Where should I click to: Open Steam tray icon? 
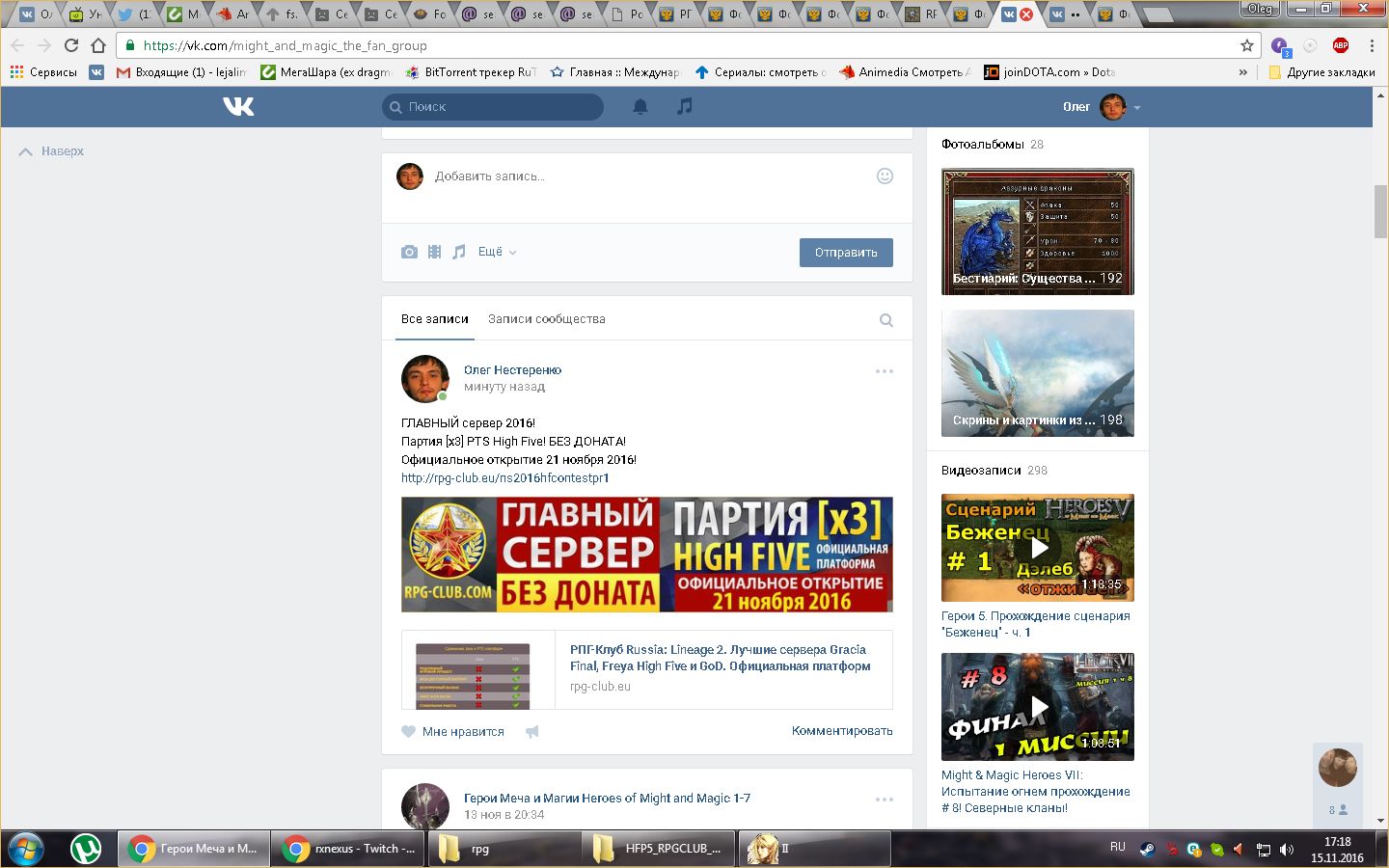[1147, 850]
